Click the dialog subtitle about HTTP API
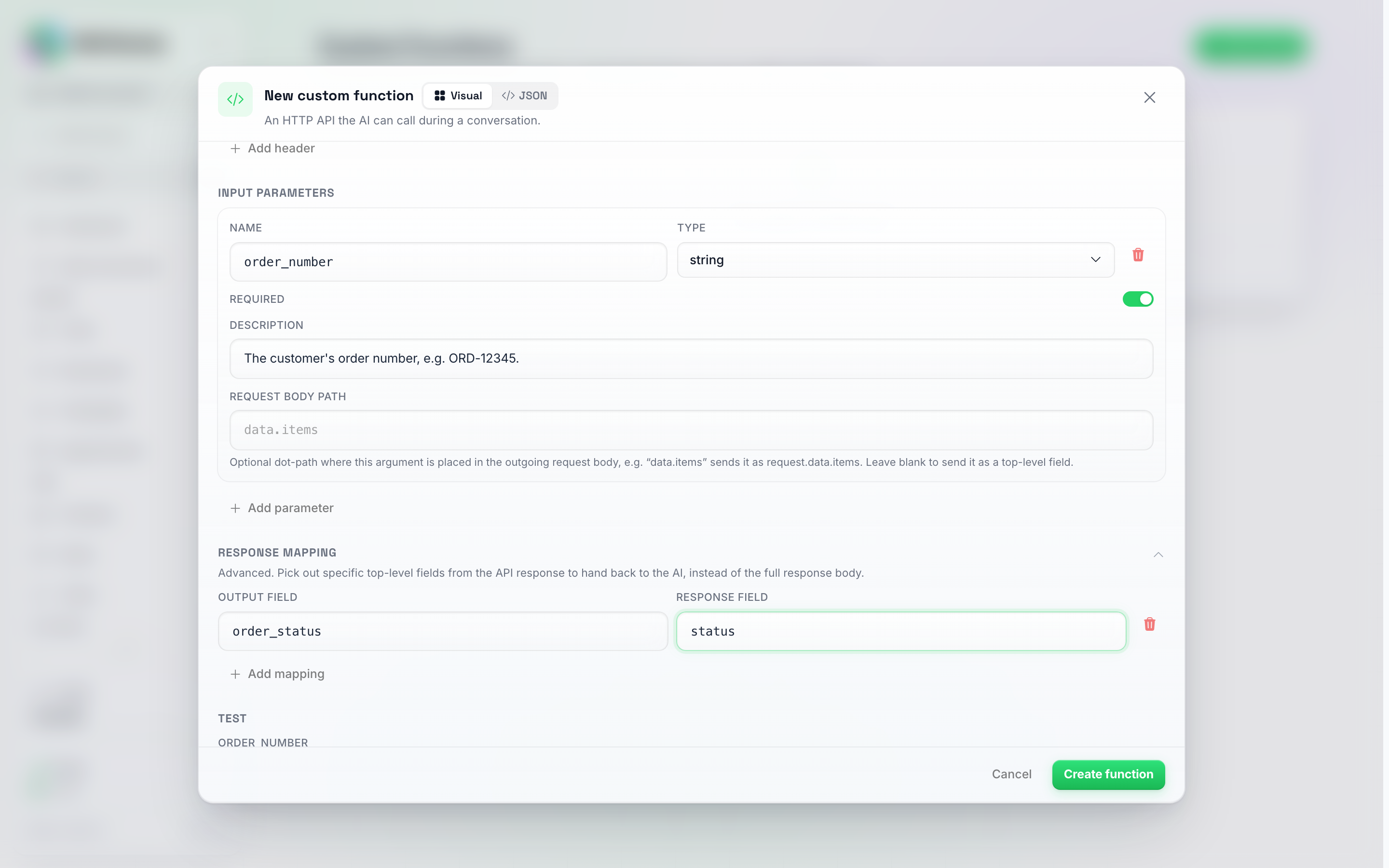Screen dimensions: 1389x868 402,121
